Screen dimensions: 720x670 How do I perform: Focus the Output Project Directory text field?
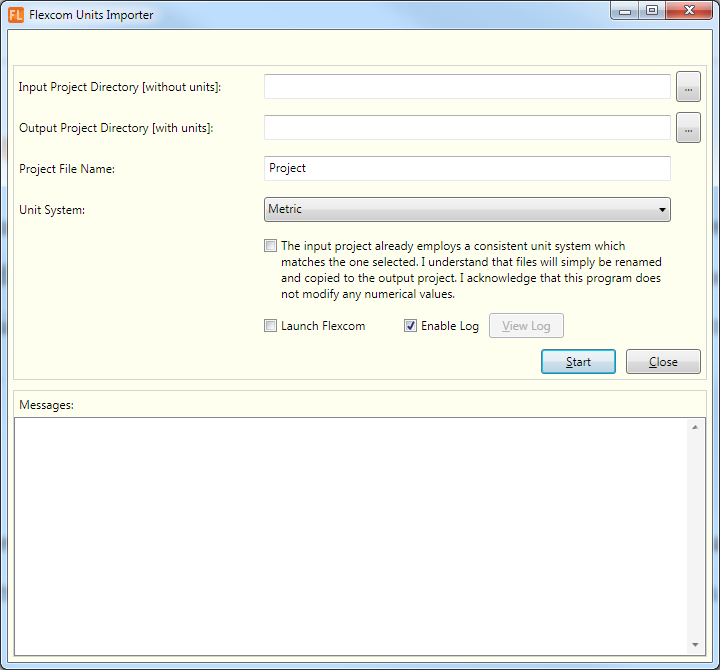click(467, 128)
